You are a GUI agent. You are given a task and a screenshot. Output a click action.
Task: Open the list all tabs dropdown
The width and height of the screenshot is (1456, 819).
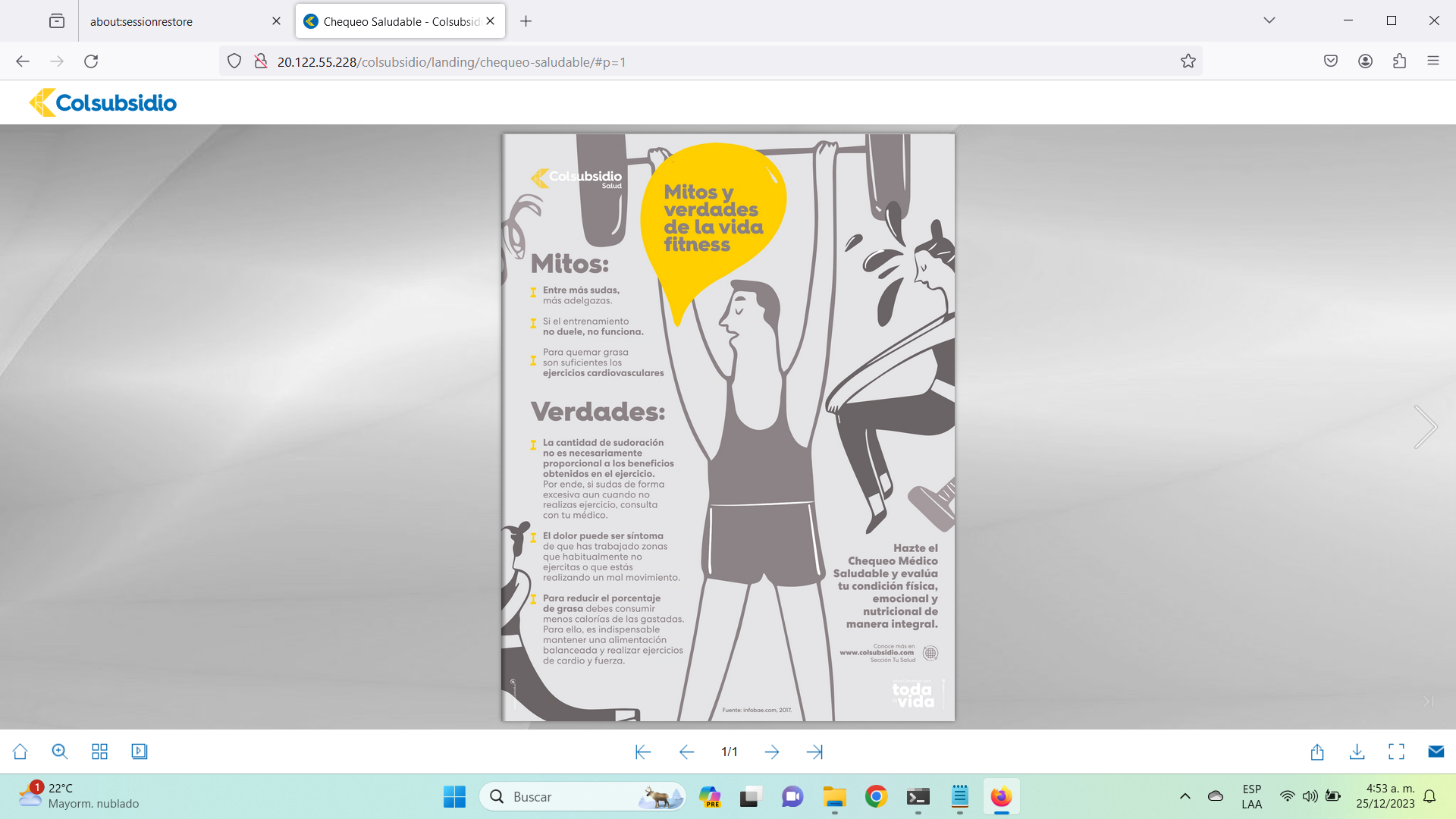coord(1269,20)
